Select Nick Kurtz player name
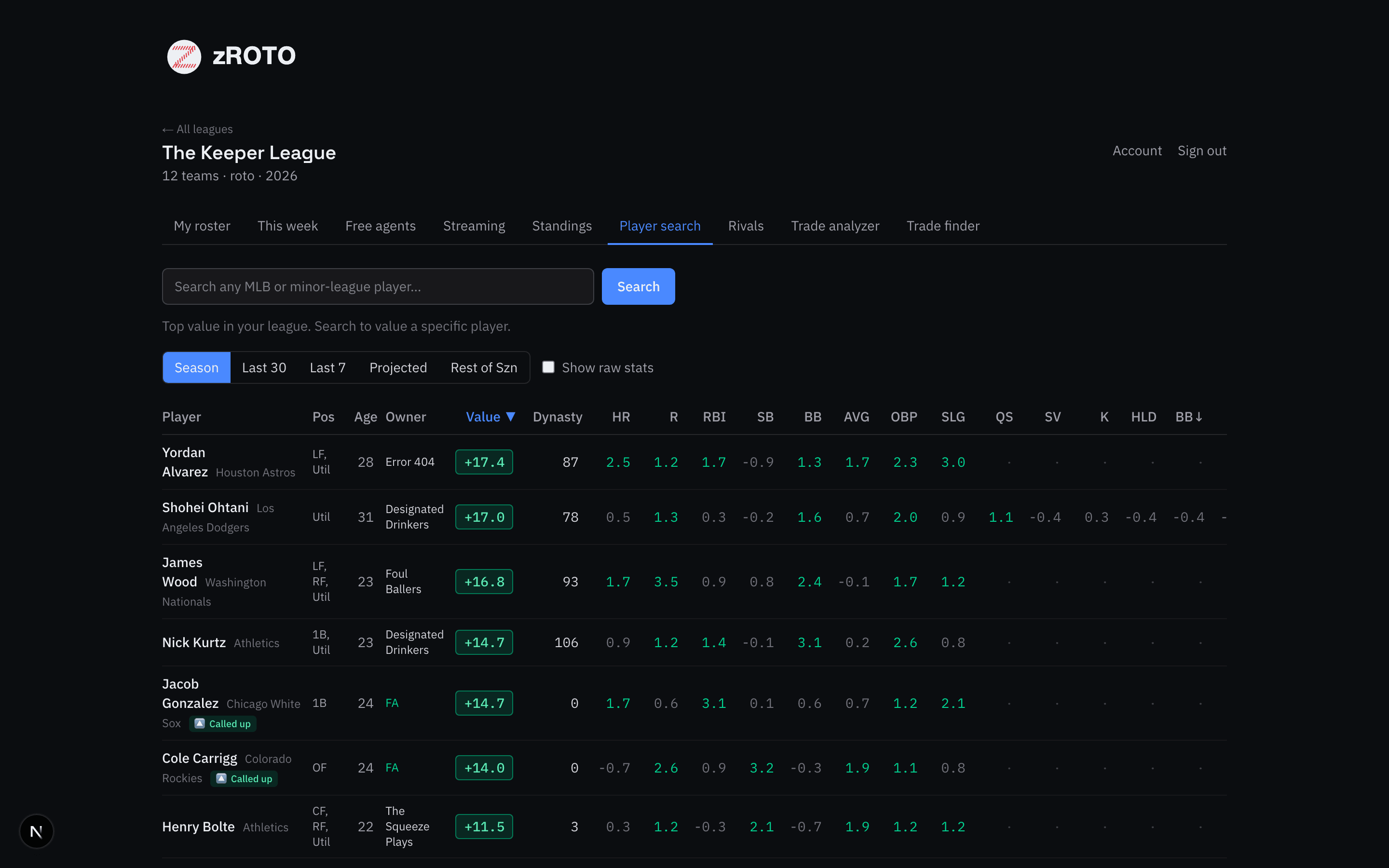 click(194, 642)
